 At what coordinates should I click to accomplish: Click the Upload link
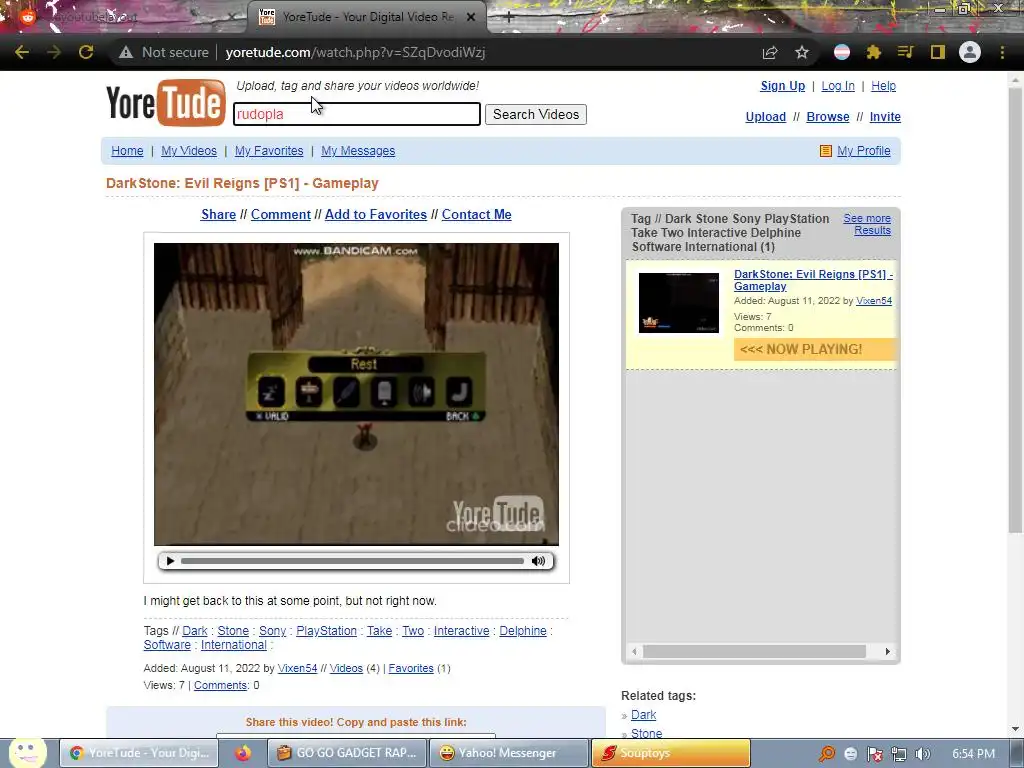765,116
